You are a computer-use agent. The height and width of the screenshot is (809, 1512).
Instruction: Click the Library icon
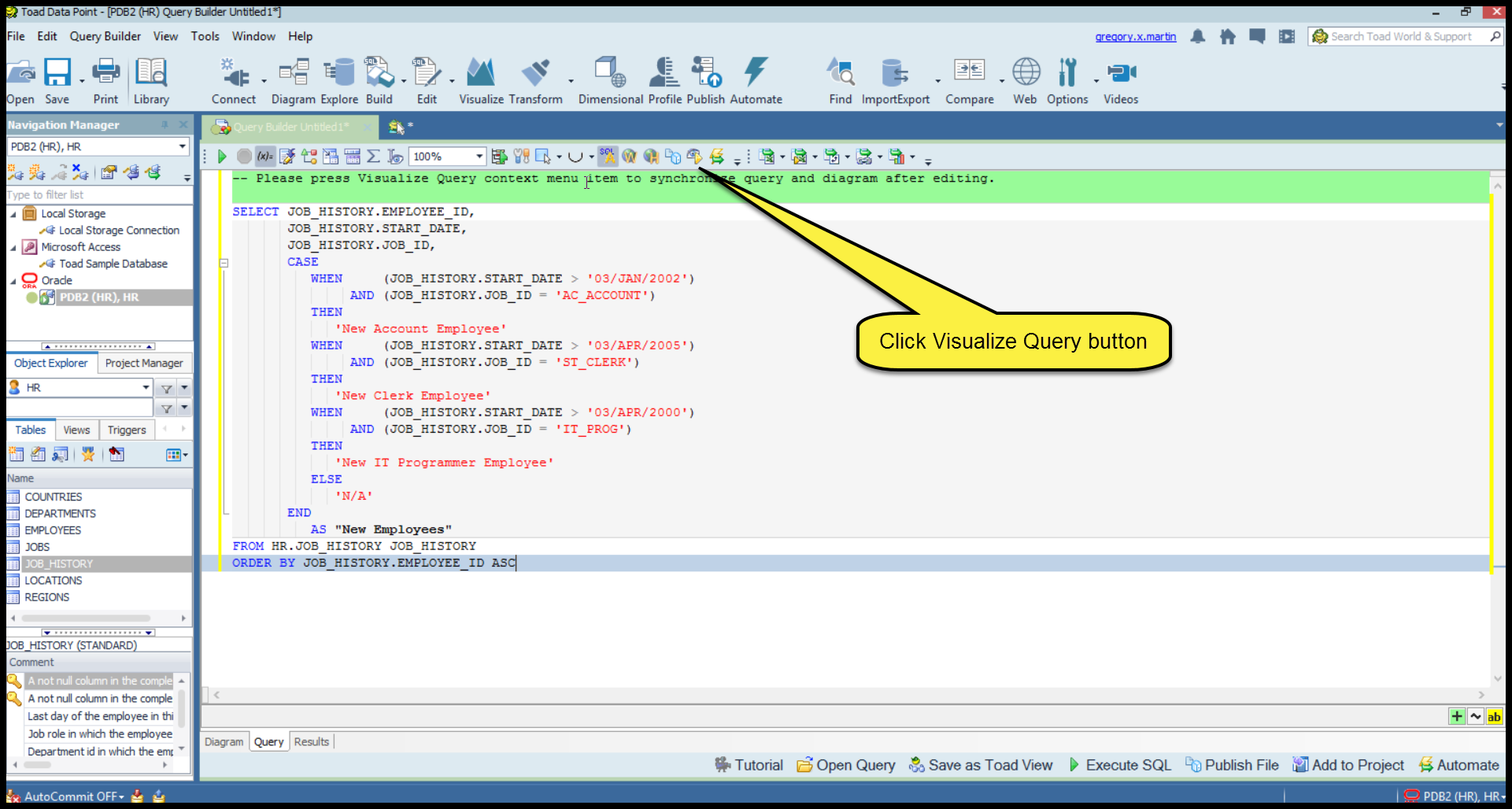click(x=151, y=81)
